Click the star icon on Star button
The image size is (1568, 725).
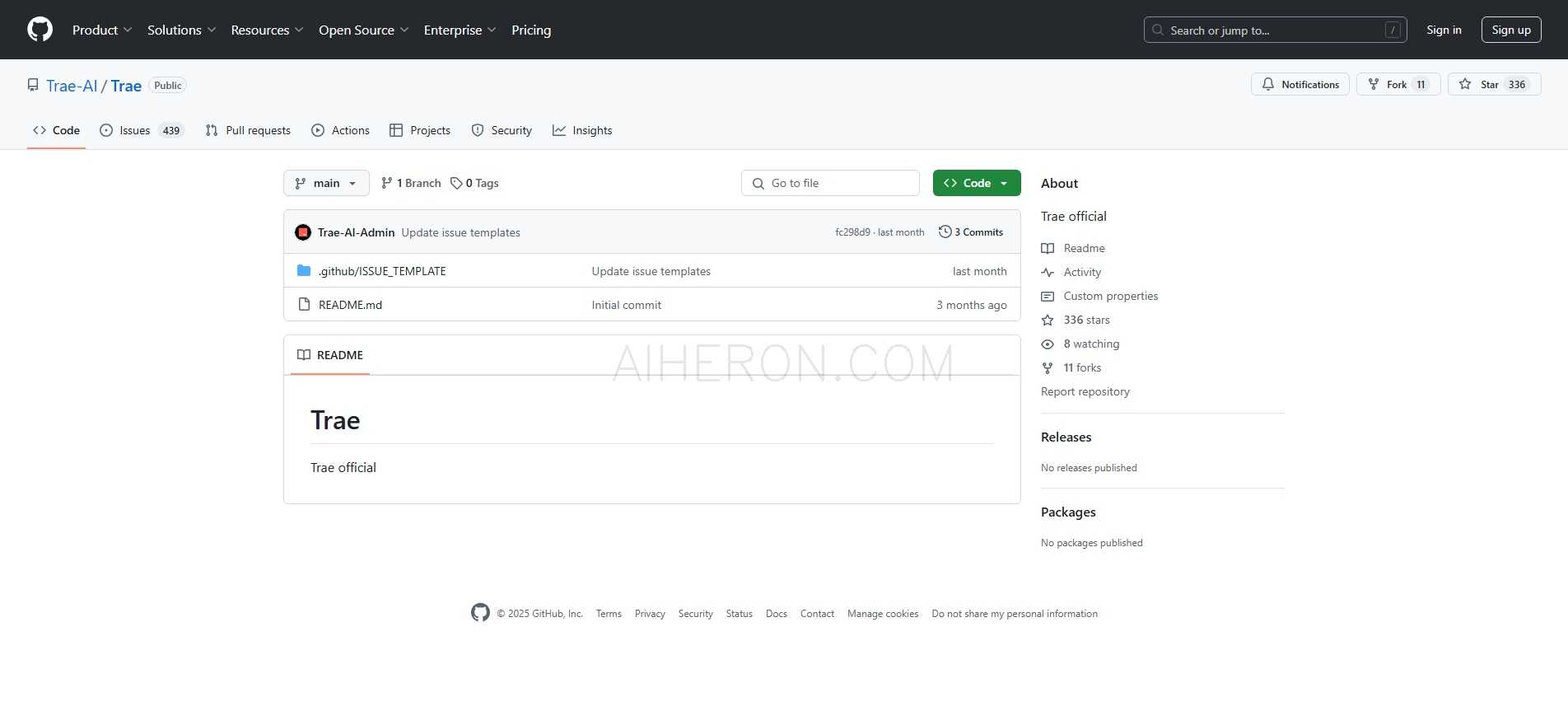click(x=1465, y=84)
